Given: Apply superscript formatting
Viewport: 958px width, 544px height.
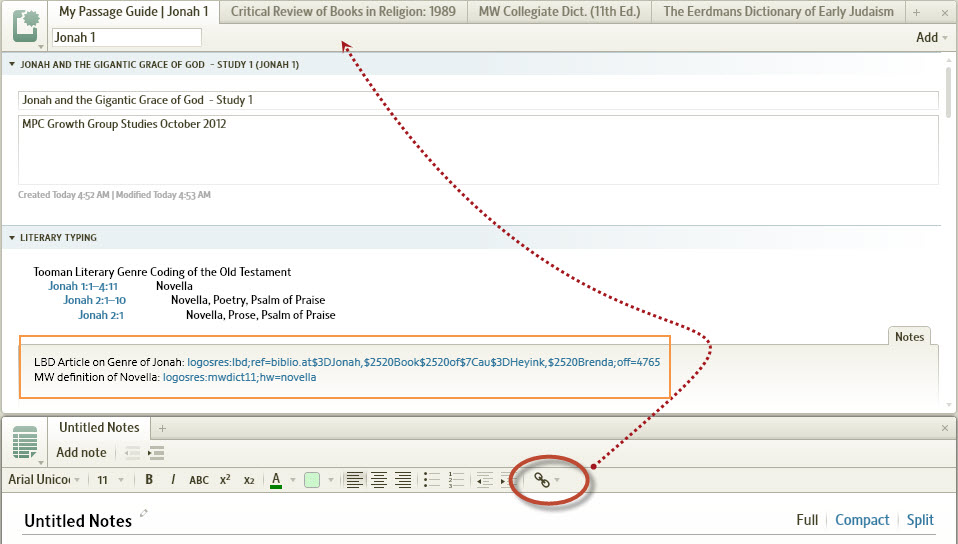Looking at the screenshot, I should pyautogui.click(x=225, y=480).
